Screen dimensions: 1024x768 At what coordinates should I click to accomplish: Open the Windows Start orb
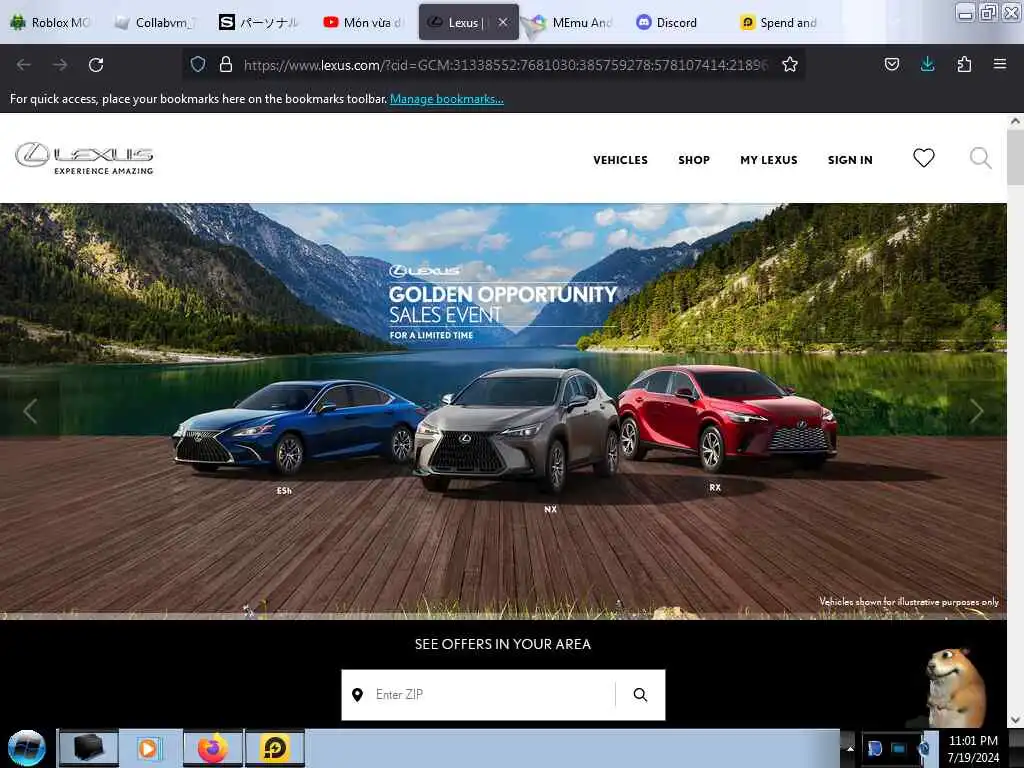27,748
